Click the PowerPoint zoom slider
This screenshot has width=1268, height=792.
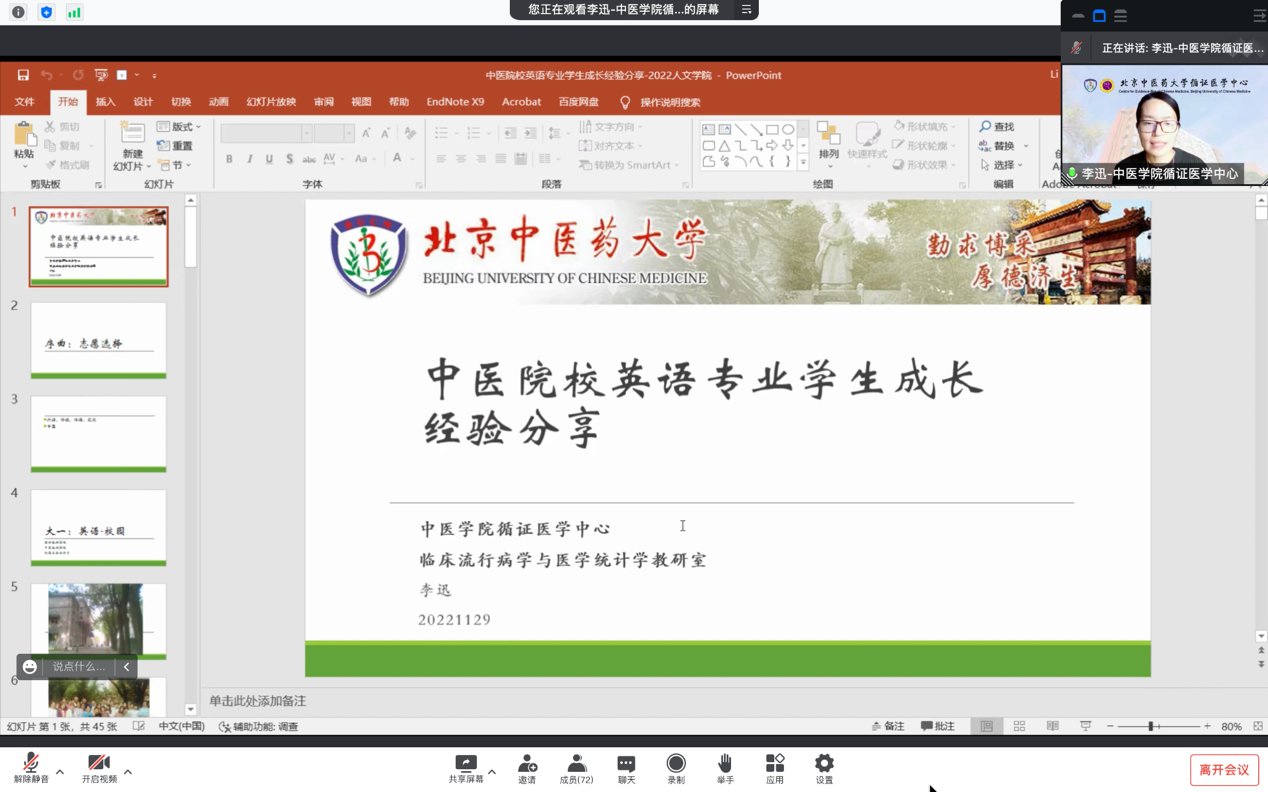1151,726
